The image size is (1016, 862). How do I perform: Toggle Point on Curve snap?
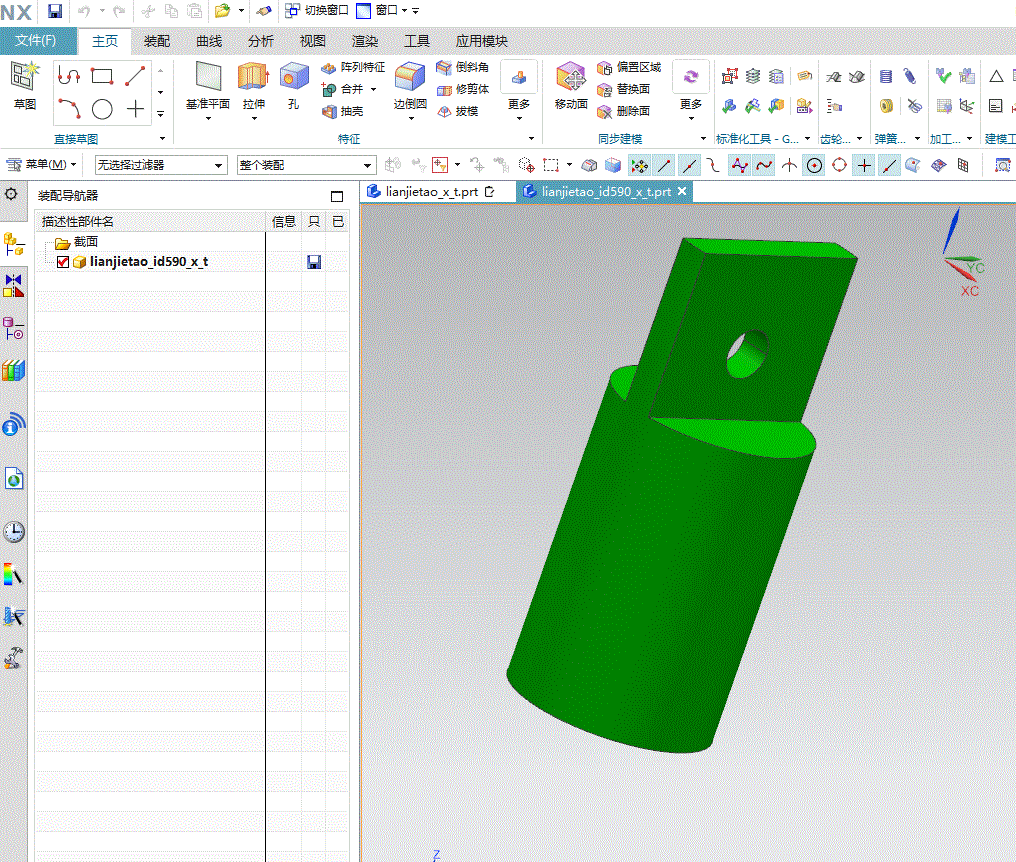click(x=889, y=166)
